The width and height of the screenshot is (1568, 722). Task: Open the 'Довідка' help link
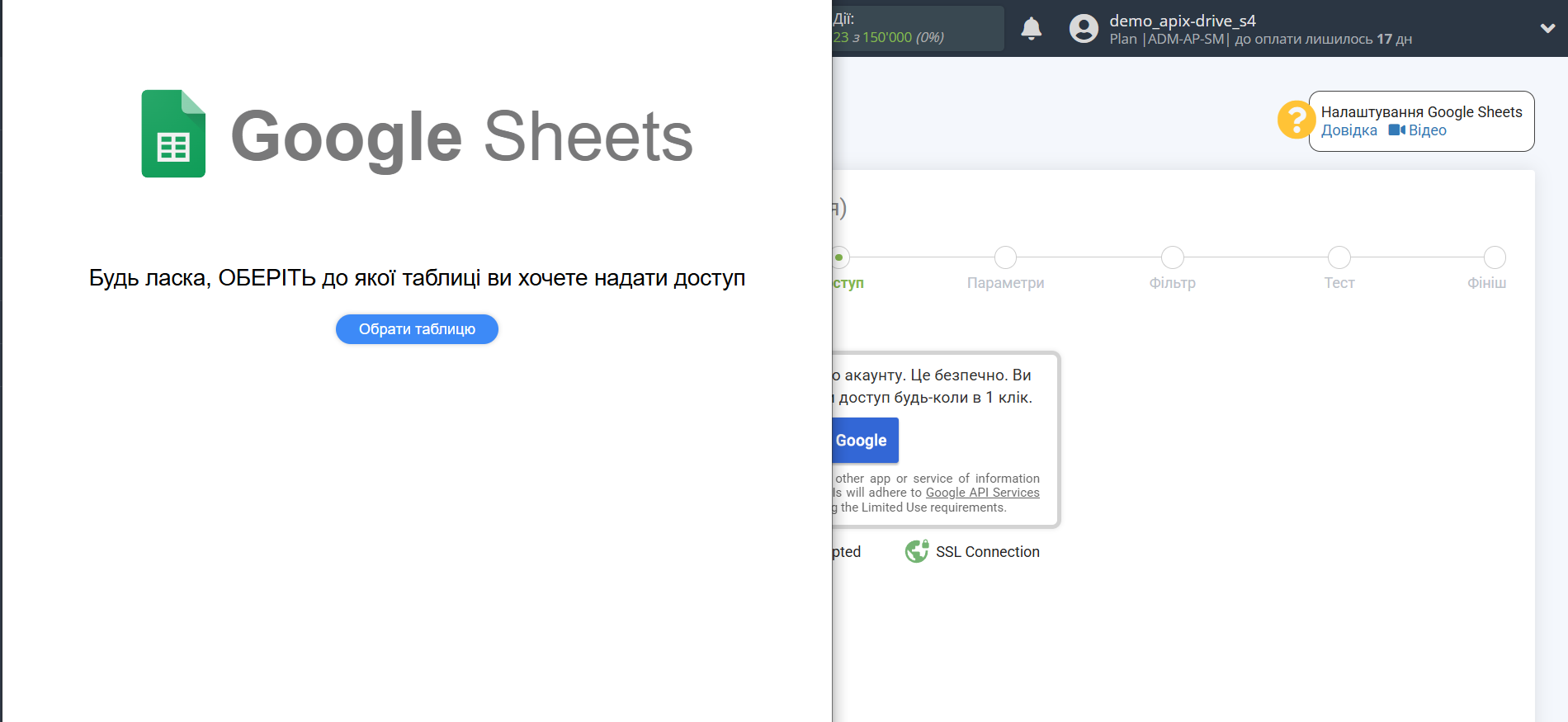(1349, 130)
